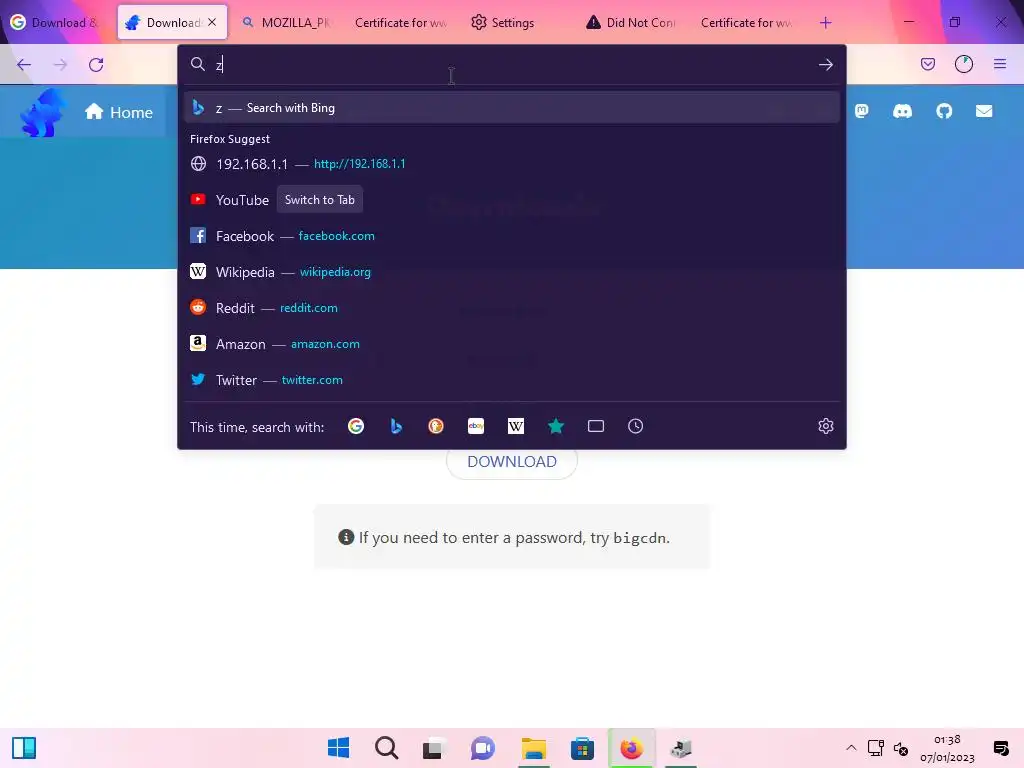Search this time with Bing icon

396,426
